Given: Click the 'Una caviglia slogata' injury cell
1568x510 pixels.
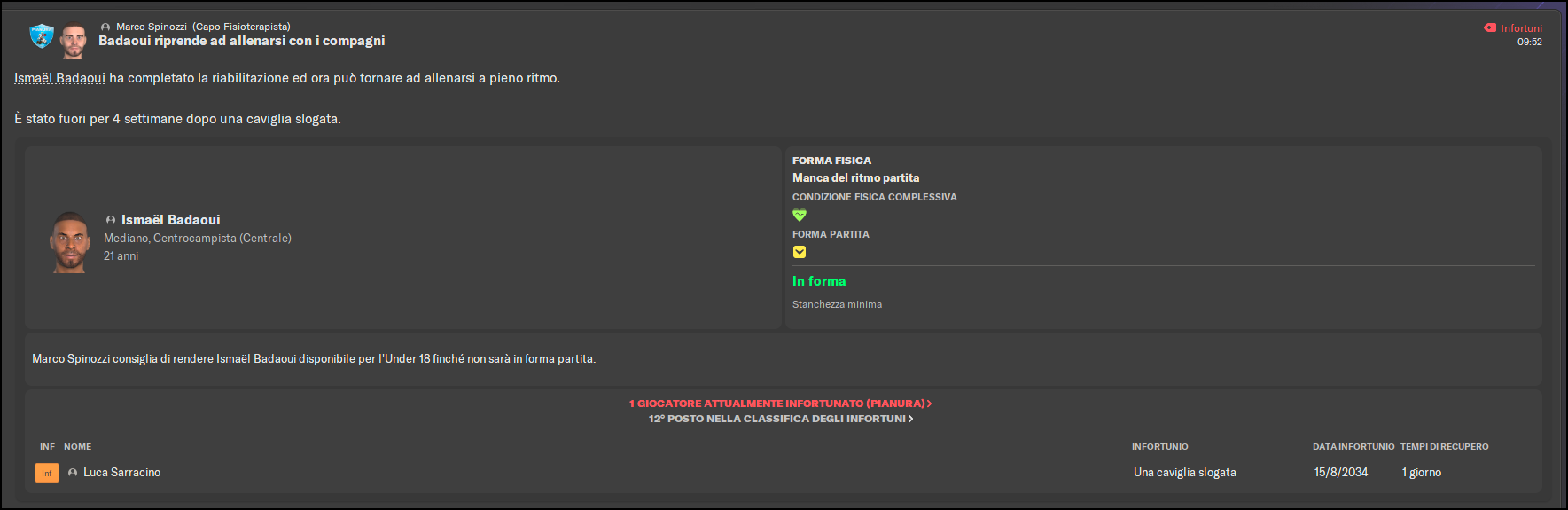Looking at the screenshot, I should click(1184, 473).
